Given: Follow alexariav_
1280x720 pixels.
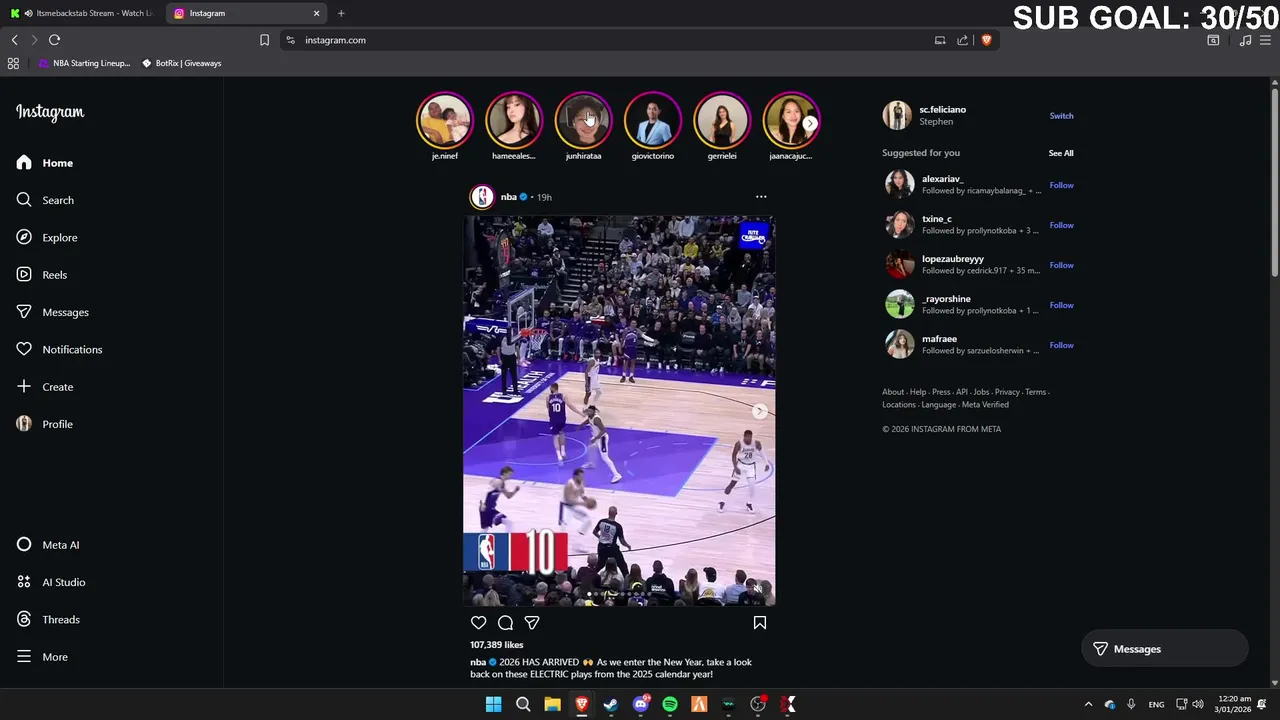Looking at the screenshot, I should tap(1061, 185).
